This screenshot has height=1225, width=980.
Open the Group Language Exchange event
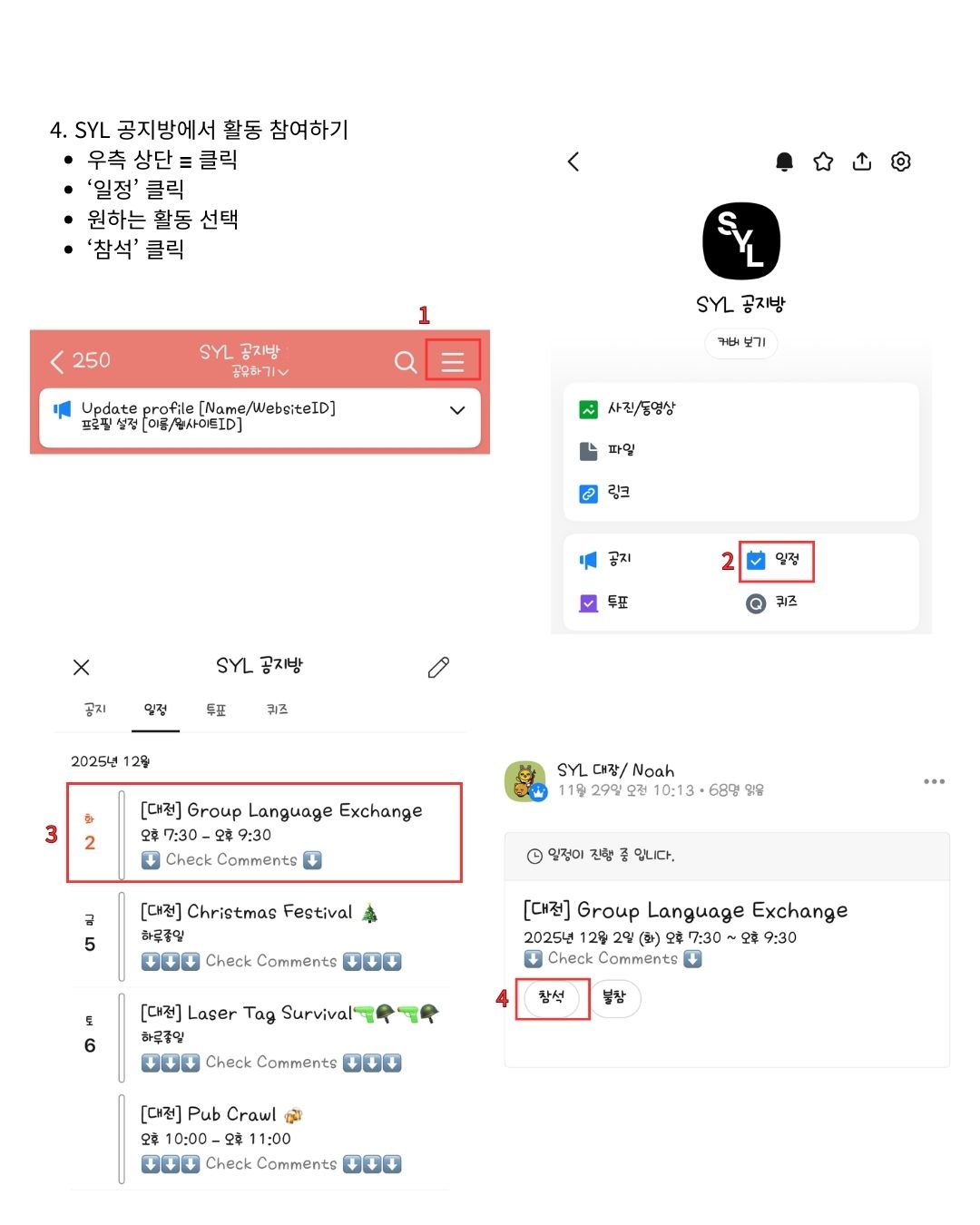pyautogui.click(x=264, y=833)
